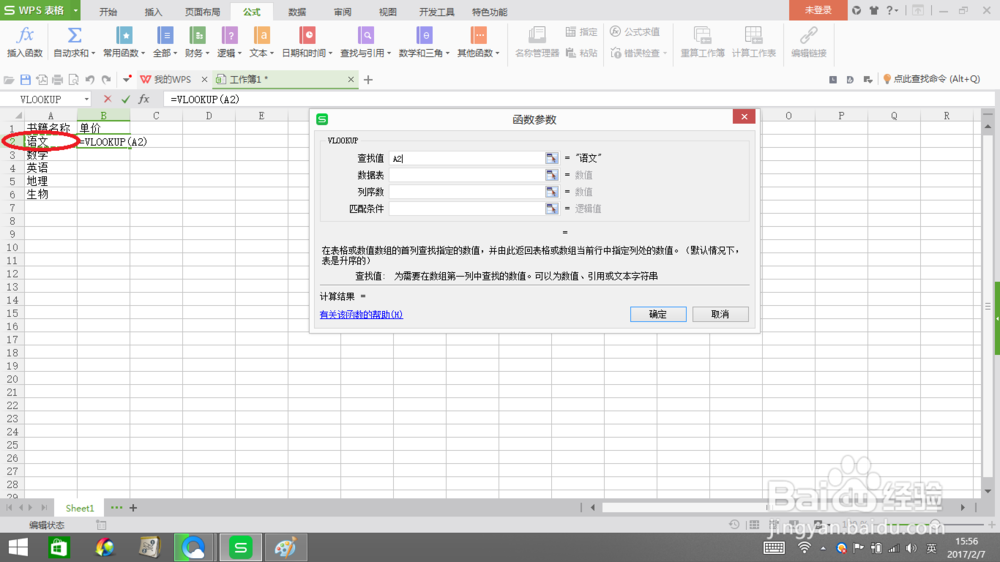Click the 匹配条件 input field
Viewport: 1000px width, 562px height.
pyautogui.click(x=467, y=209)
